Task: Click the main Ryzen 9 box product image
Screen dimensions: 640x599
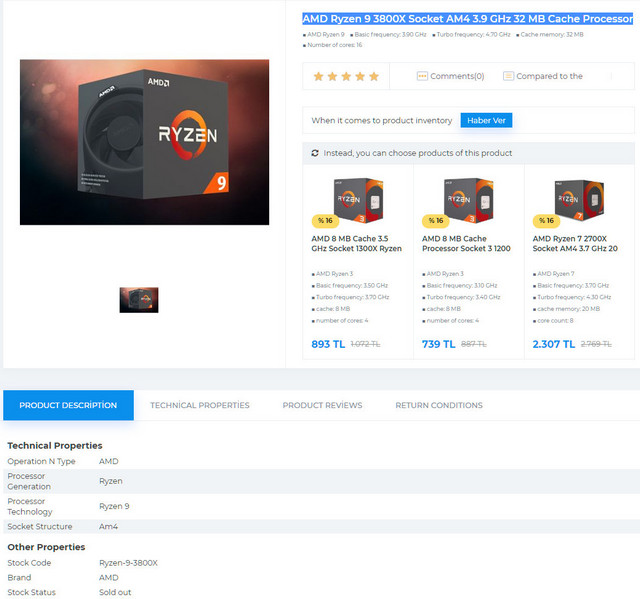Action: point(144,142)
